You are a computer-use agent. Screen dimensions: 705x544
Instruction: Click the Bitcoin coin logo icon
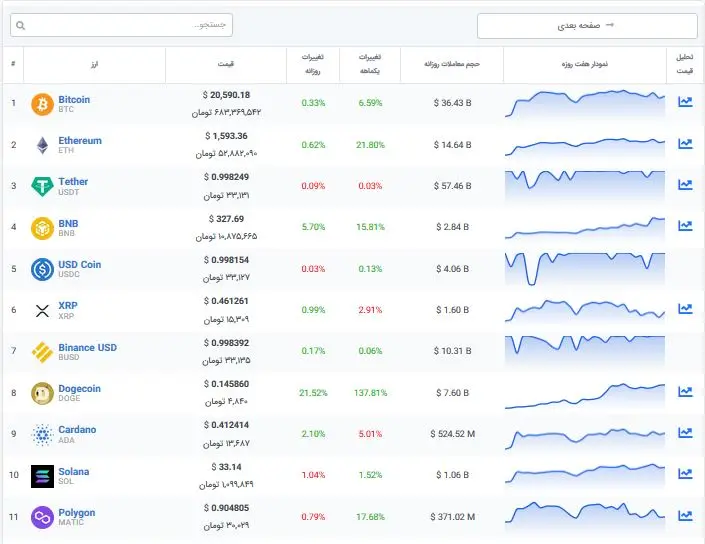[x=42, y=103]
